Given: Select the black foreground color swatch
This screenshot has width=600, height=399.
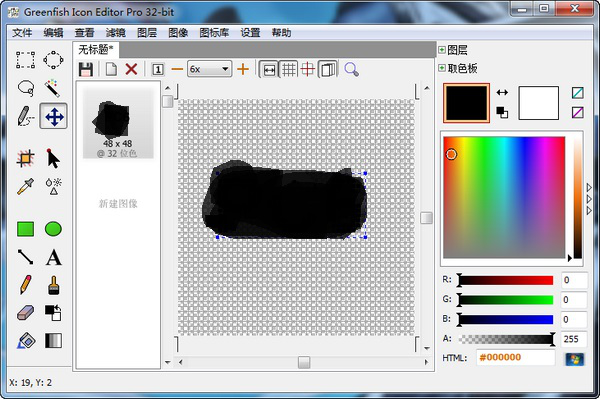Looking at the screenshot, I should pyautogui.click(x=466, y=103).
